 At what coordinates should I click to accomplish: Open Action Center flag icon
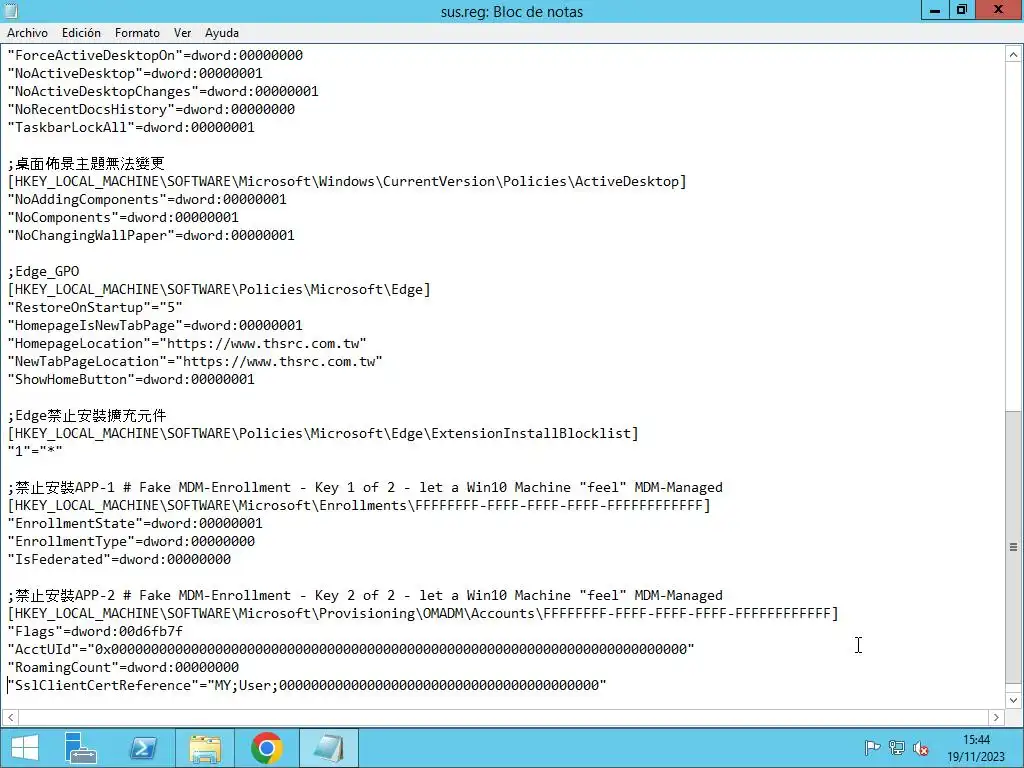pos(872,748)
